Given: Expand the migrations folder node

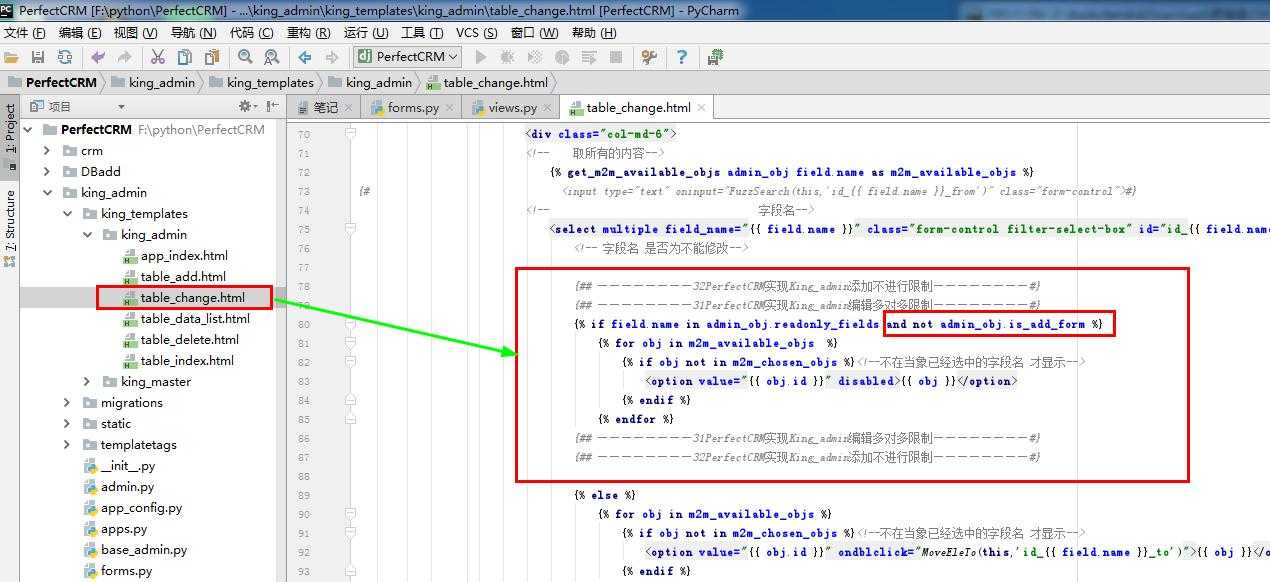Looking at the screenshot, I should tap(67, 403).
